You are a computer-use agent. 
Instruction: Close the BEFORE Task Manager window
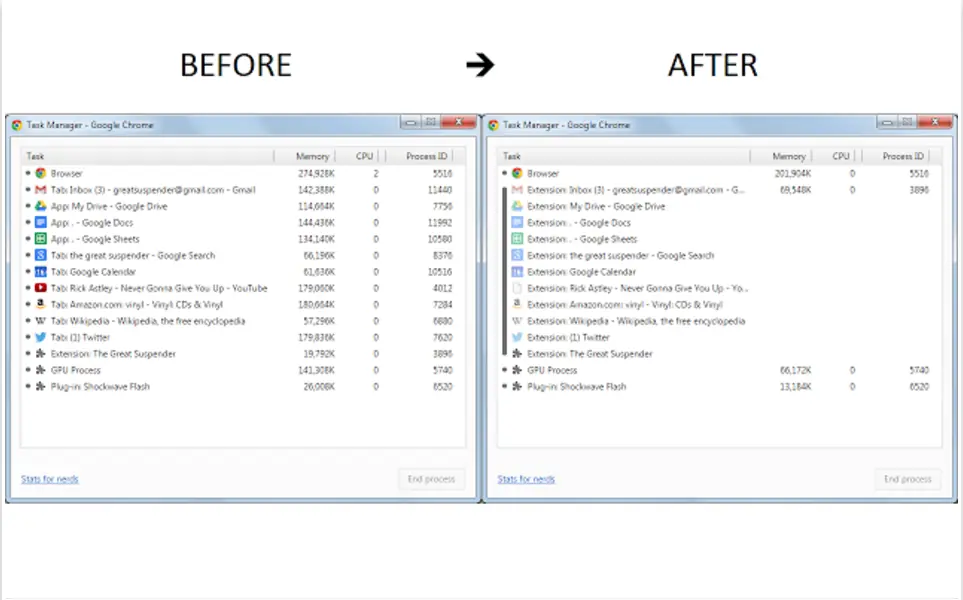click(458, 122)
